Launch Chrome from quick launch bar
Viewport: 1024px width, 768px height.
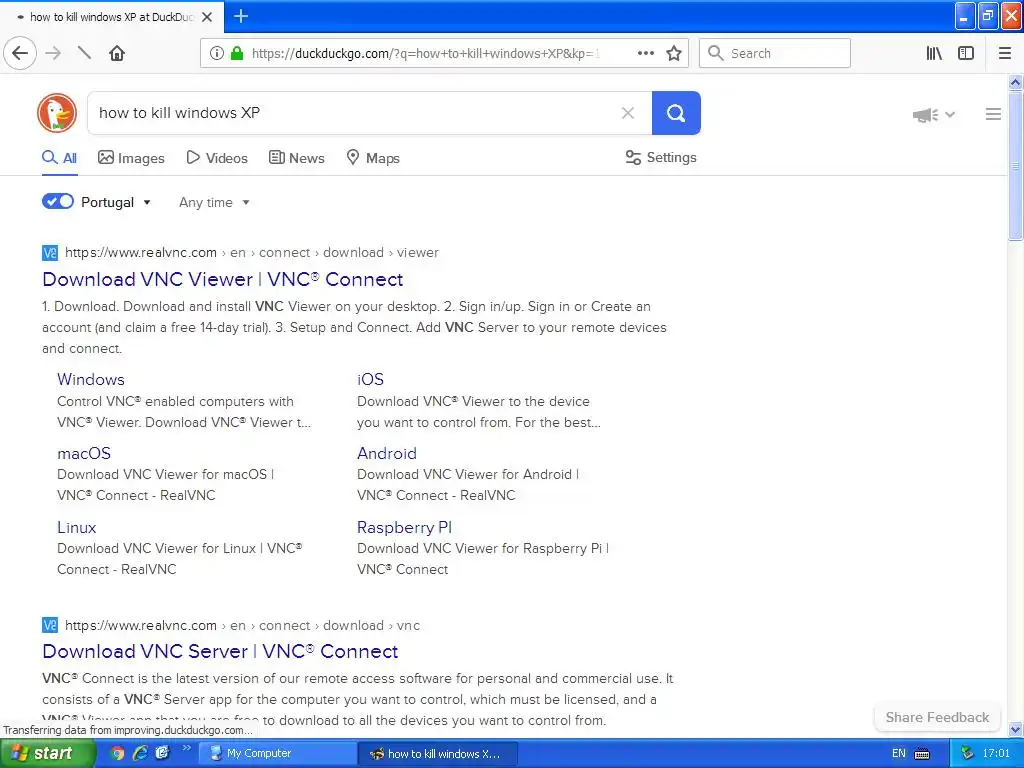[x=117, y=753]
